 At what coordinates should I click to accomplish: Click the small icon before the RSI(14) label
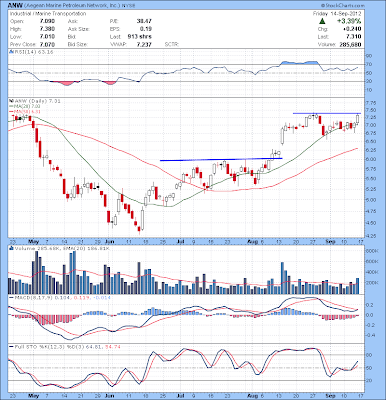(x=11, y=52)
